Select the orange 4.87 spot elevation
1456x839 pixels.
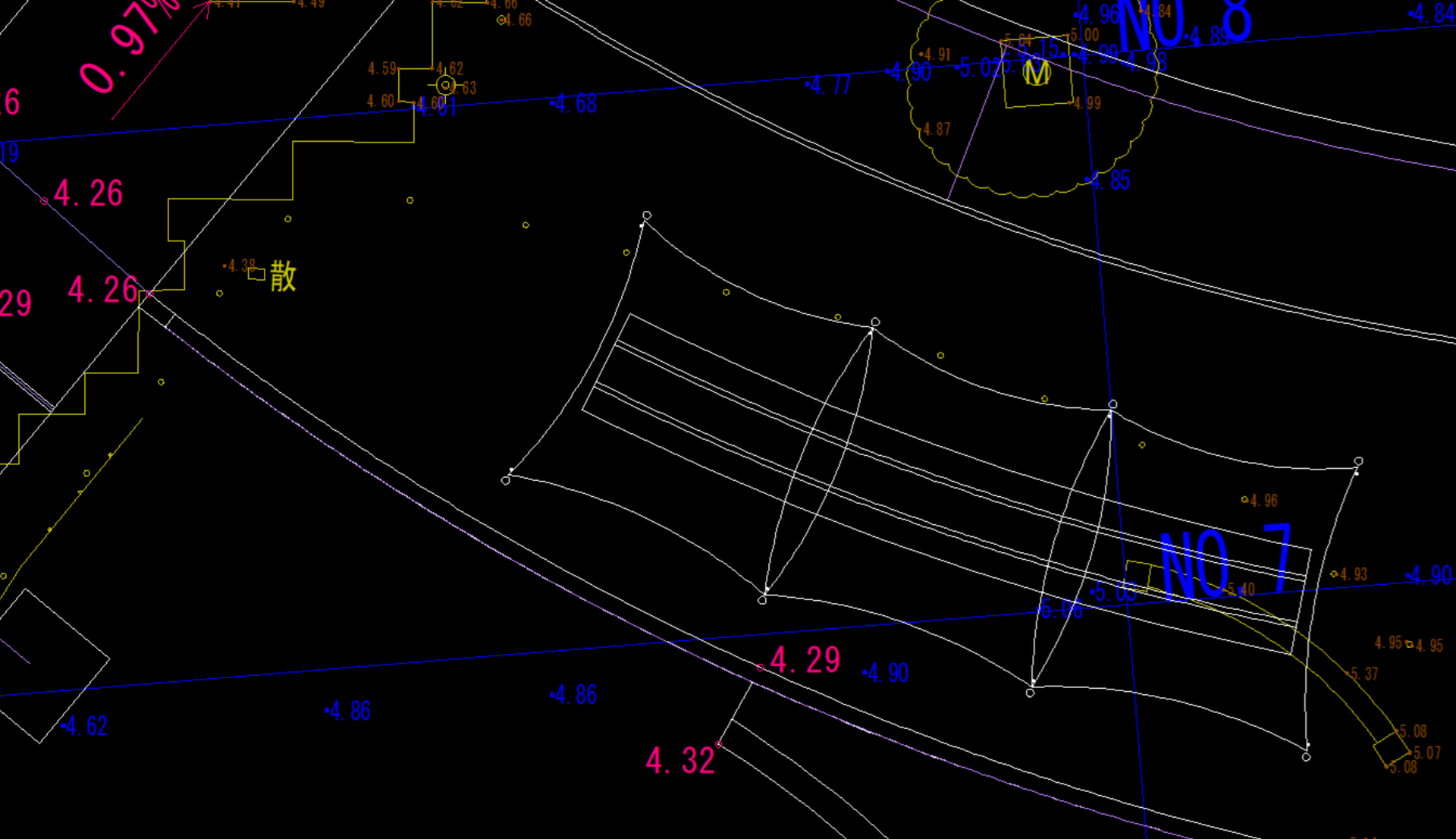(937, 130)
